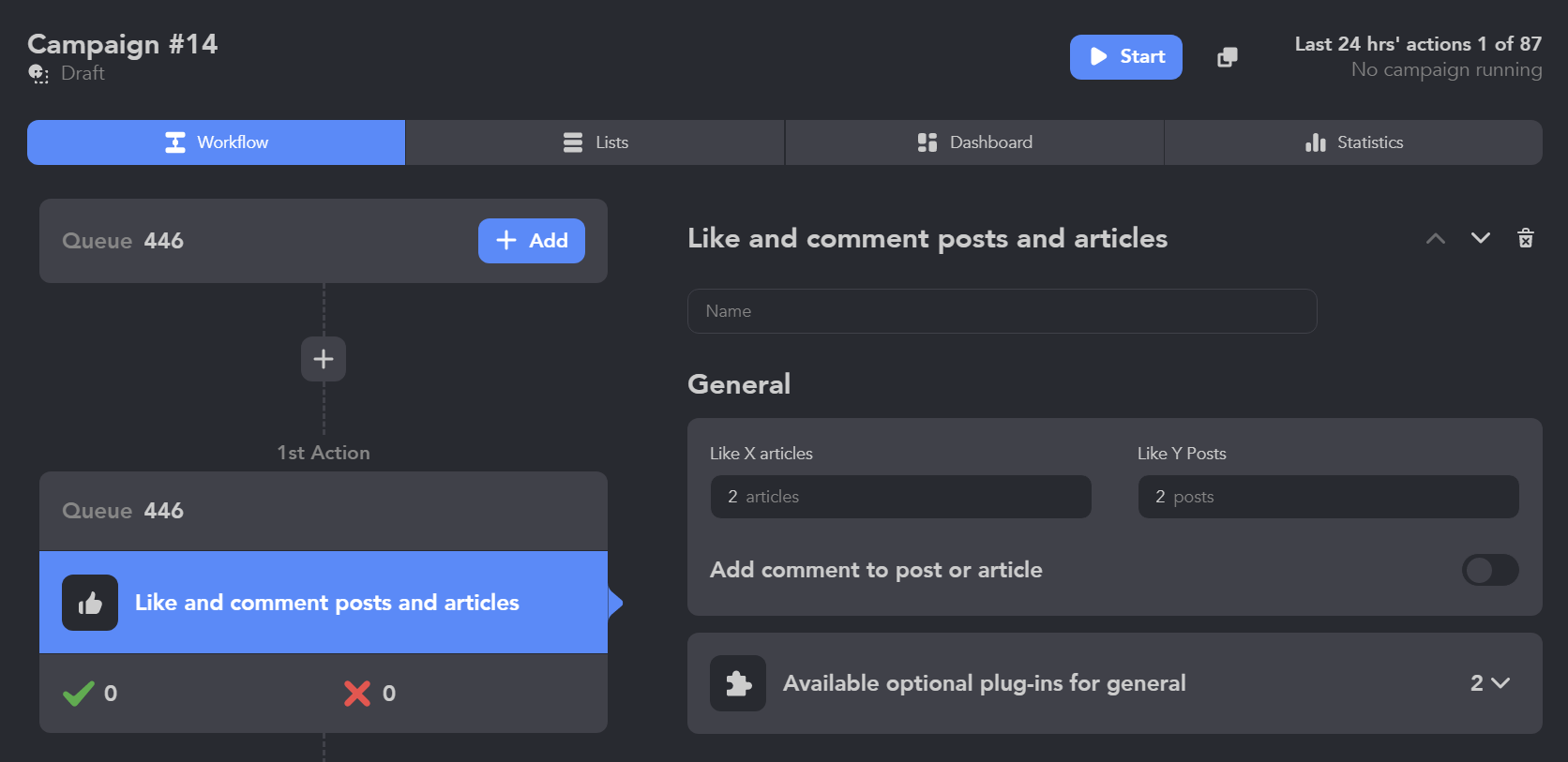The image size is (1568, 762).
Task: Click the Workflow tab icon
Action: coord(175,142)
